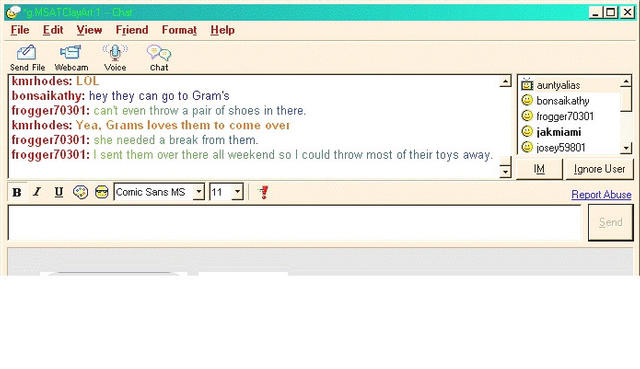Open the Format menu
The image size is (640, 369).
(179, 30)
